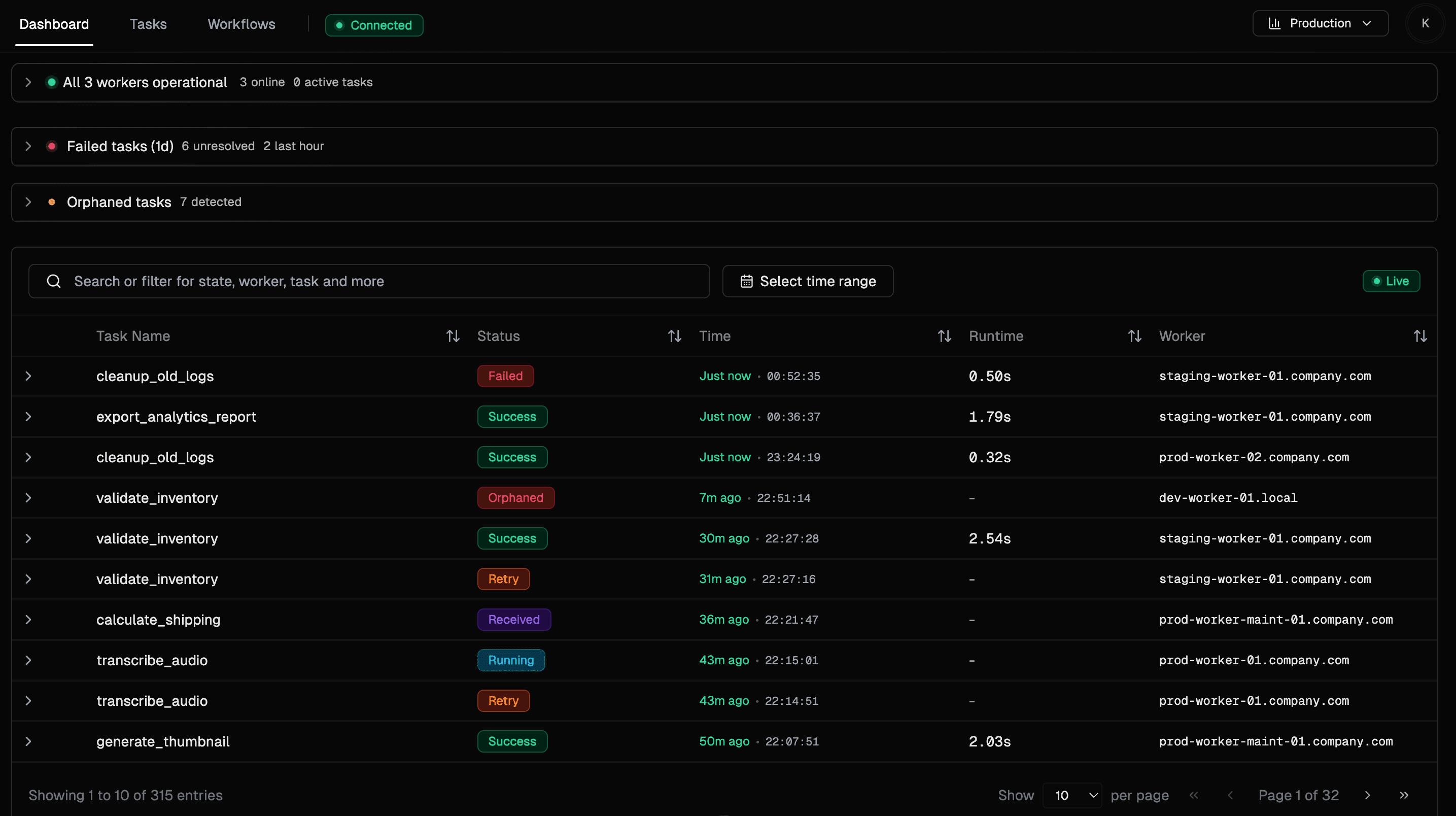Click the Select time range button
This screenshot has width=1456, height=816.
807,281
